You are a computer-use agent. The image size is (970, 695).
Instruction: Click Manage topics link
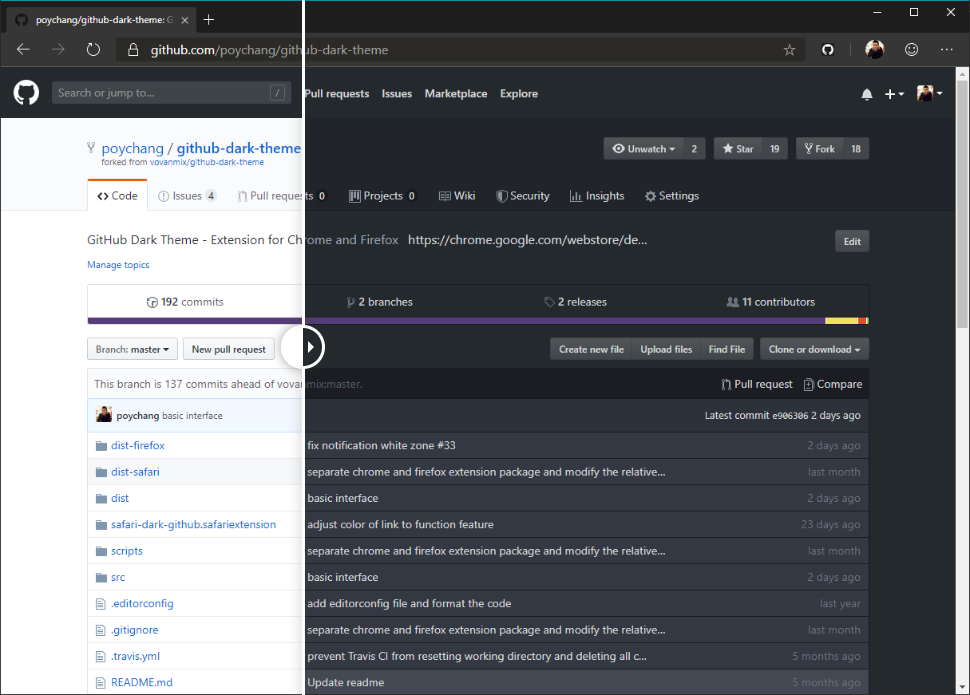pyautogui.click(x=118, y=265)
